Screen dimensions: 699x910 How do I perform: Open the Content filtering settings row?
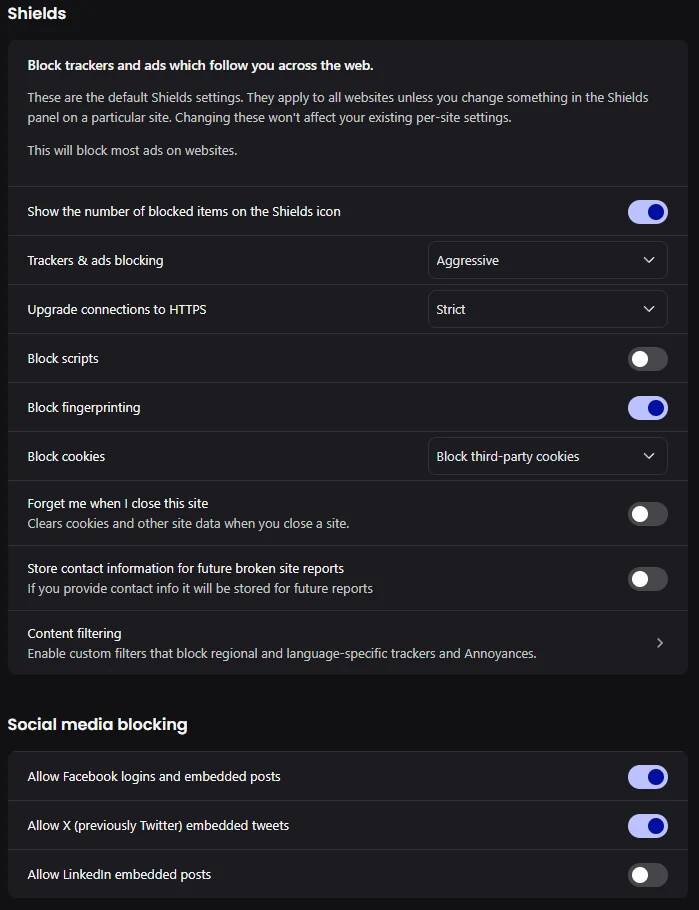(x=300, y=643)
